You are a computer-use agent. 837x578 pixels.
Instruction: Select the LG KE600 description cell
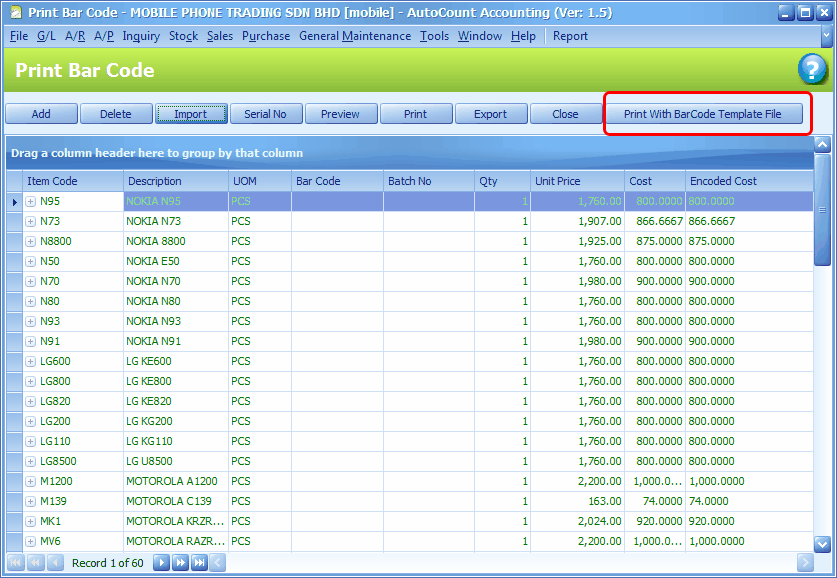[x=176, y=361]
